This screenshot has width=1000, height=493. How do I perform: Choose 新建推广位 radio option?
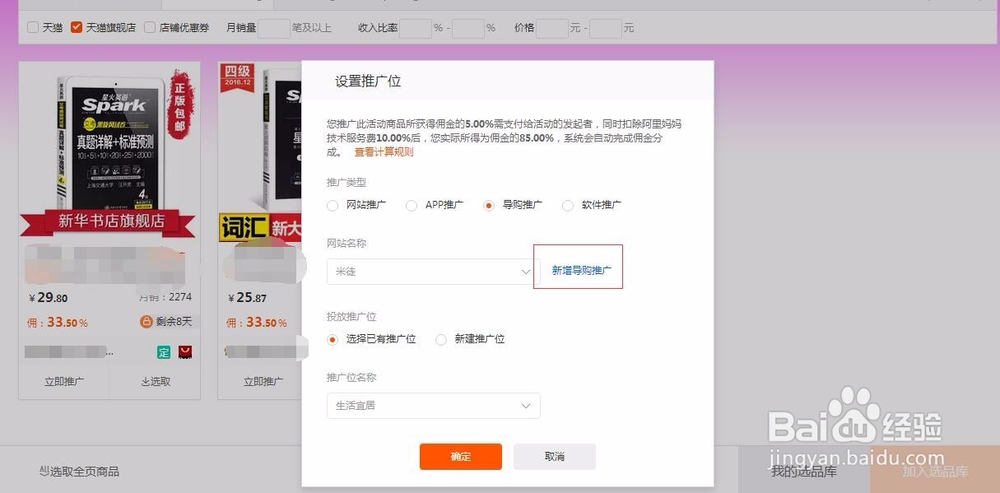[441, 339]
